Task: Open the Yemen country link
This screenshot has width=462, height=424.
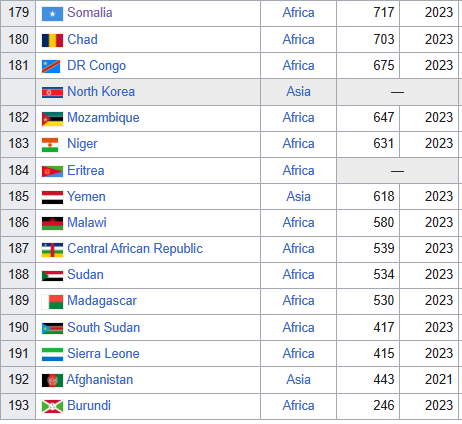Action: (x=86, y=197)
